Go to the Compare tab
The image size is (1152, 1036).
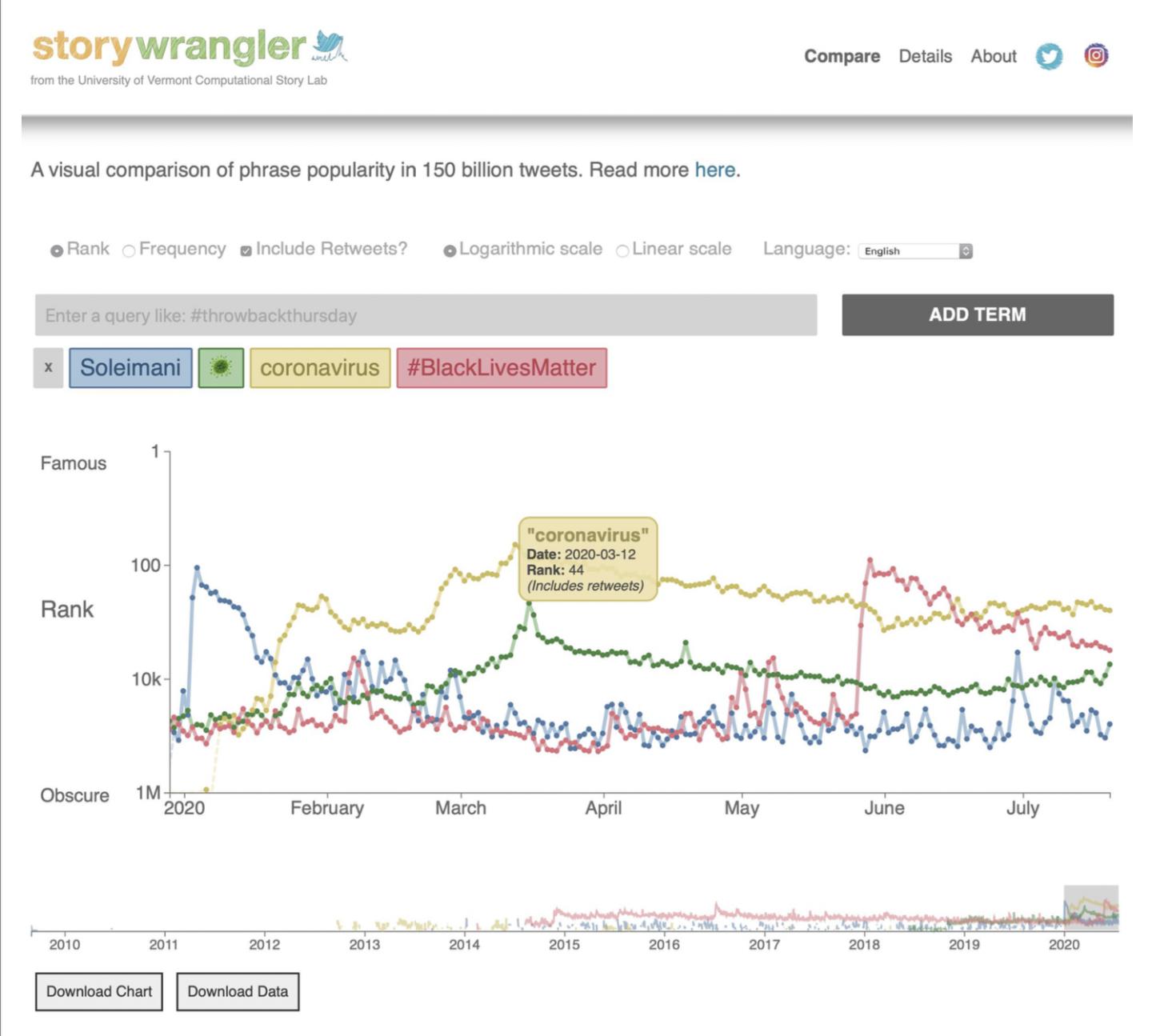coord(842,56)
